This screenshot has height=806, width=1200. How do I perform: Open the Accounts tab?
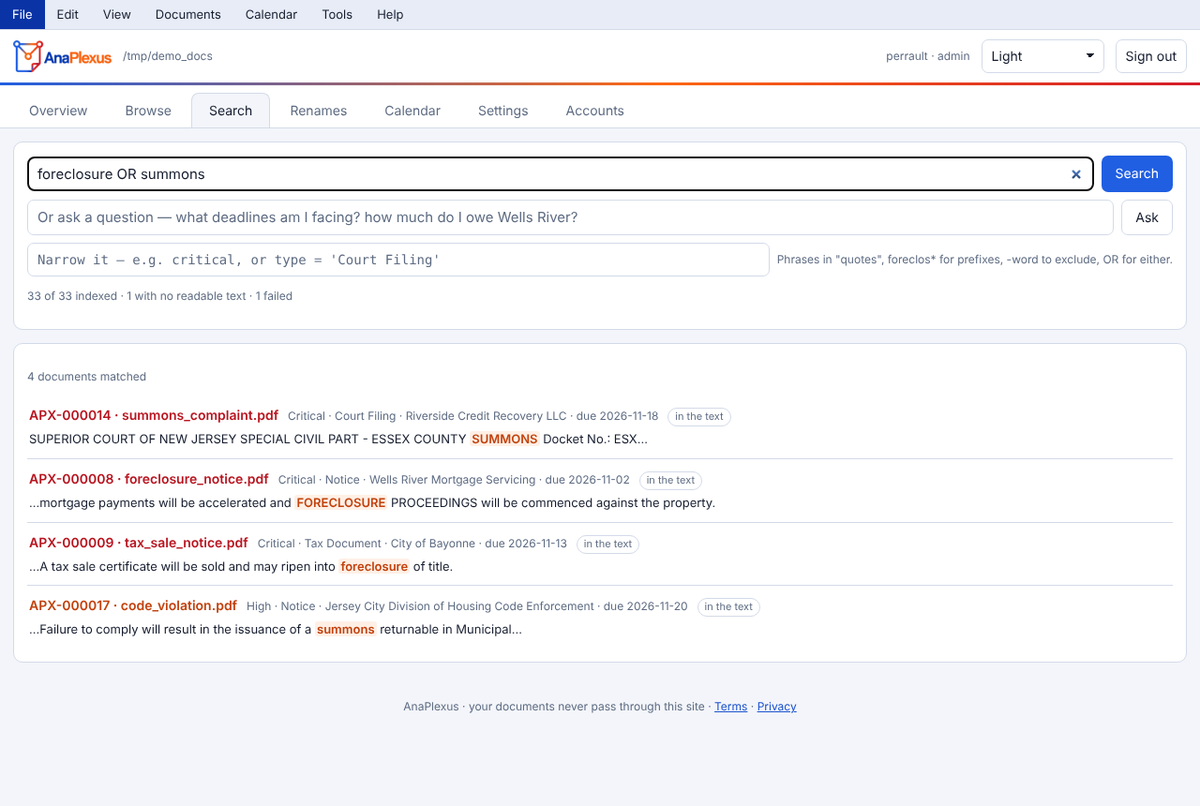point(595,111)
